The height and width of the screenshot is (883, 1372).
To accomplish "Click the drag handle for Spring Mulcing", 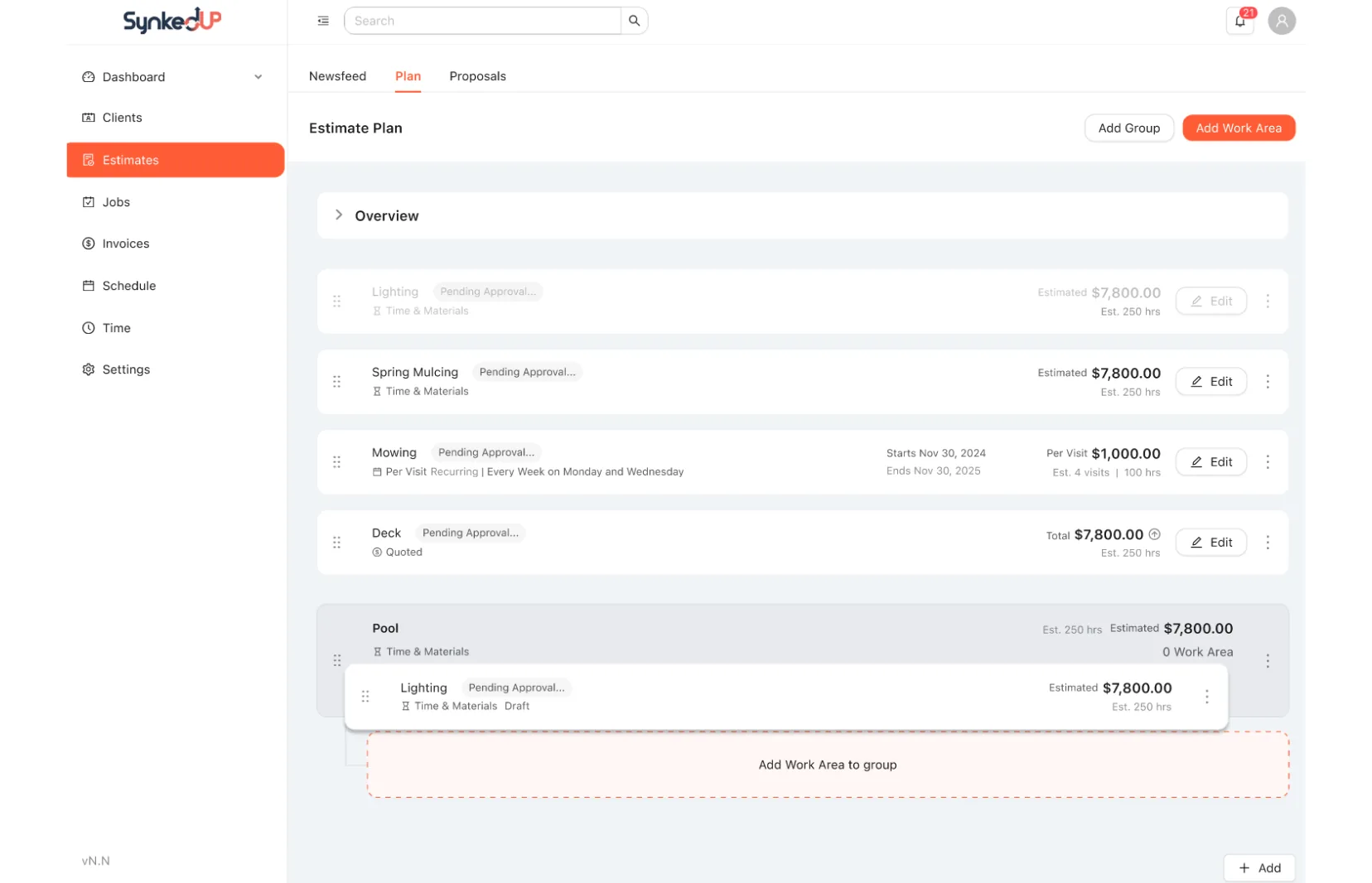I will (337, 382).
